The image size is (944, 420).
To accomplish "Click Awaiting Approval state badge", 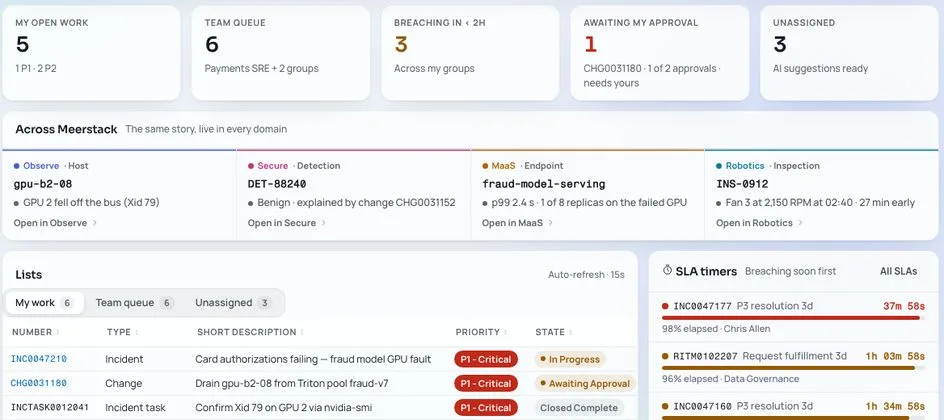I will pos(585,384).
